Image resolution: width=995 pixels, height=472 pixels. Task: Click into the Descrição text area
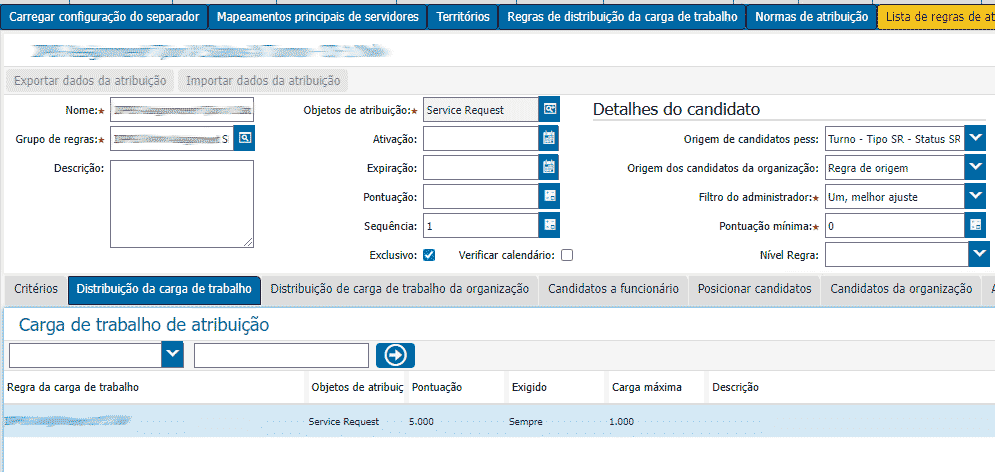pos(182,204)
